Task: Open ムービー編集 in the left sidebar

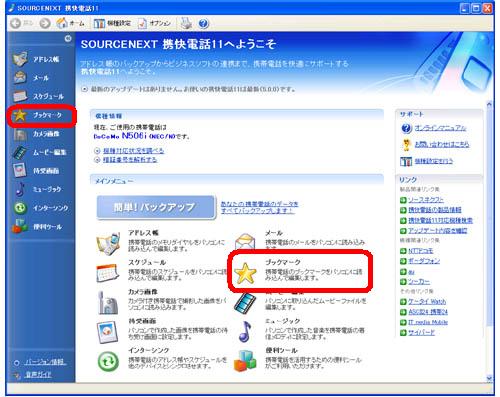Action: click(x=39, y=152)
